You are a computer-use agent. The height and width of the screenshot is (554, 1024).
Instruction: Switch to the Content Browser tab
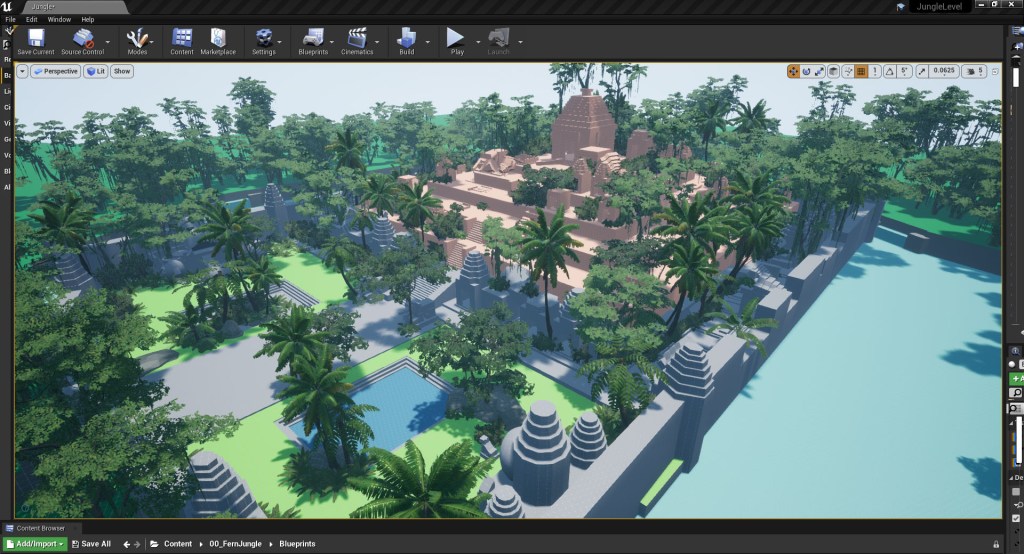40,528
